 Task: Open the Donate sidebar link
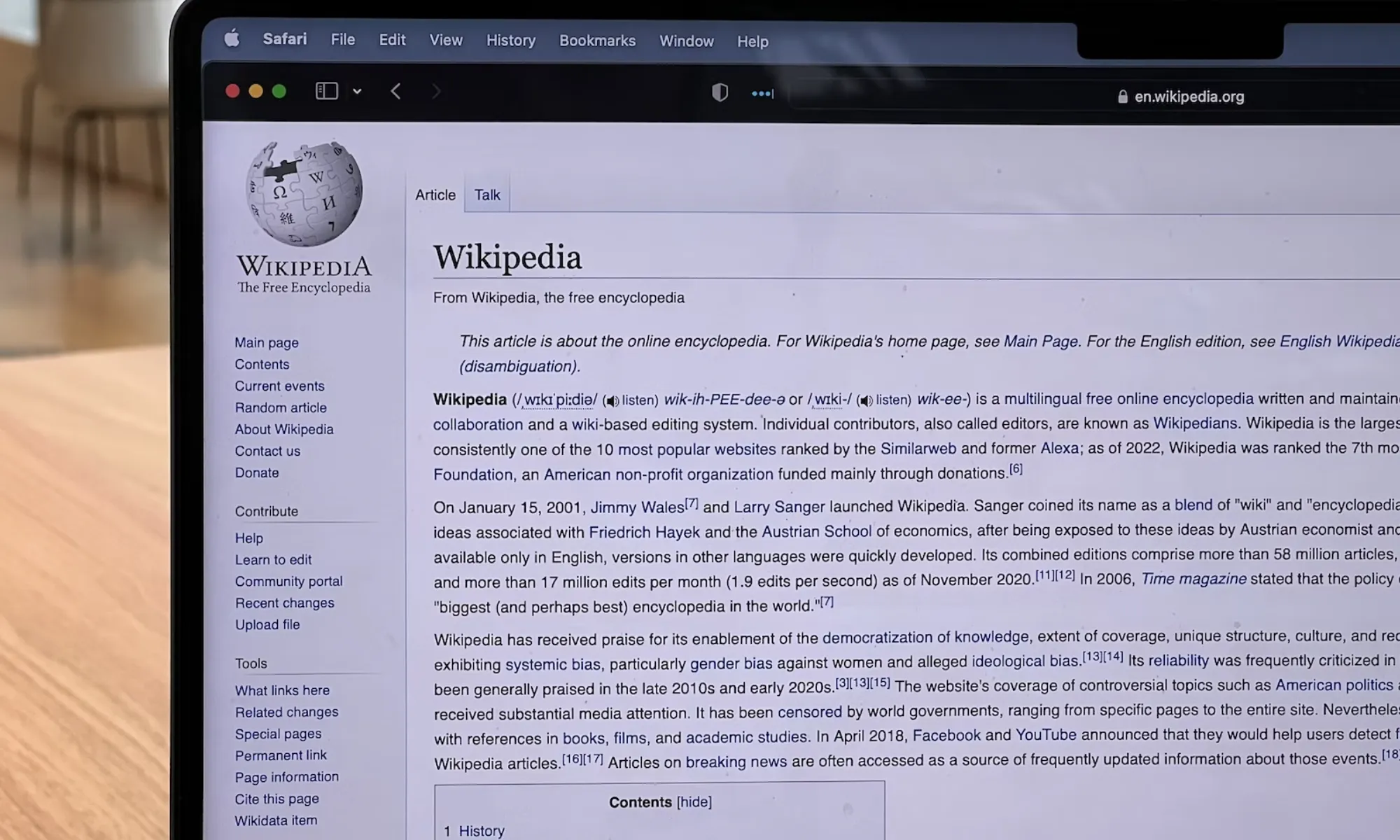point(257,472)
